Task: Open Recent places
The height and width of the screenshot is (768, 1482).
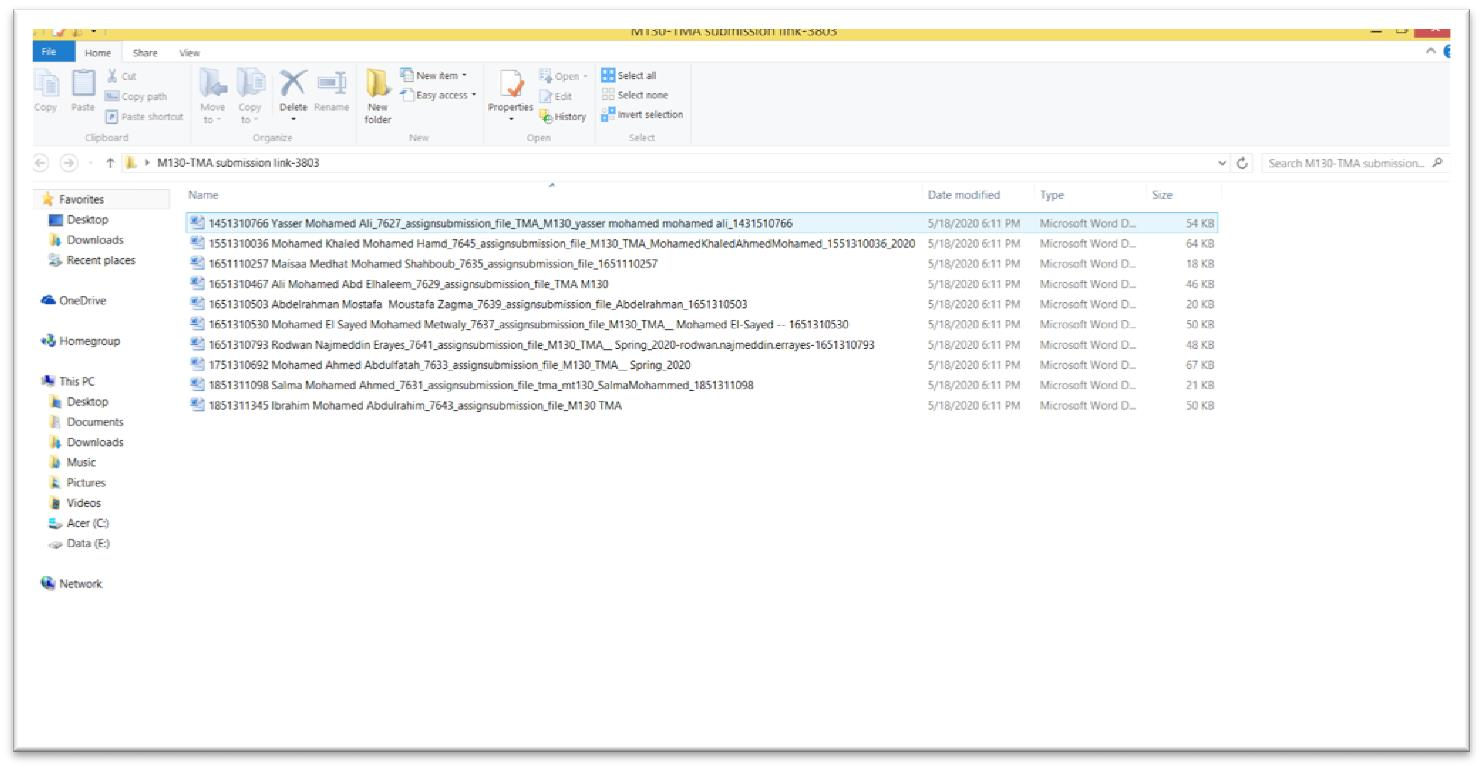Action: pyautogui.click(x=91, y=261)
